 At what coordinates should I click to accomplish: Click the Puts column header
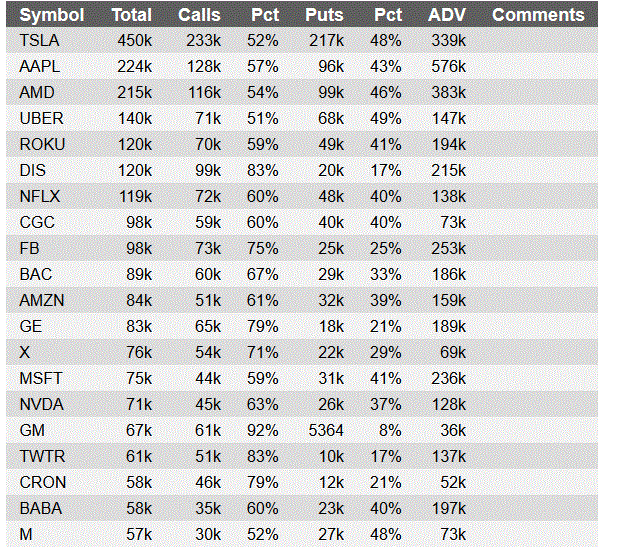tap(324, 15)
